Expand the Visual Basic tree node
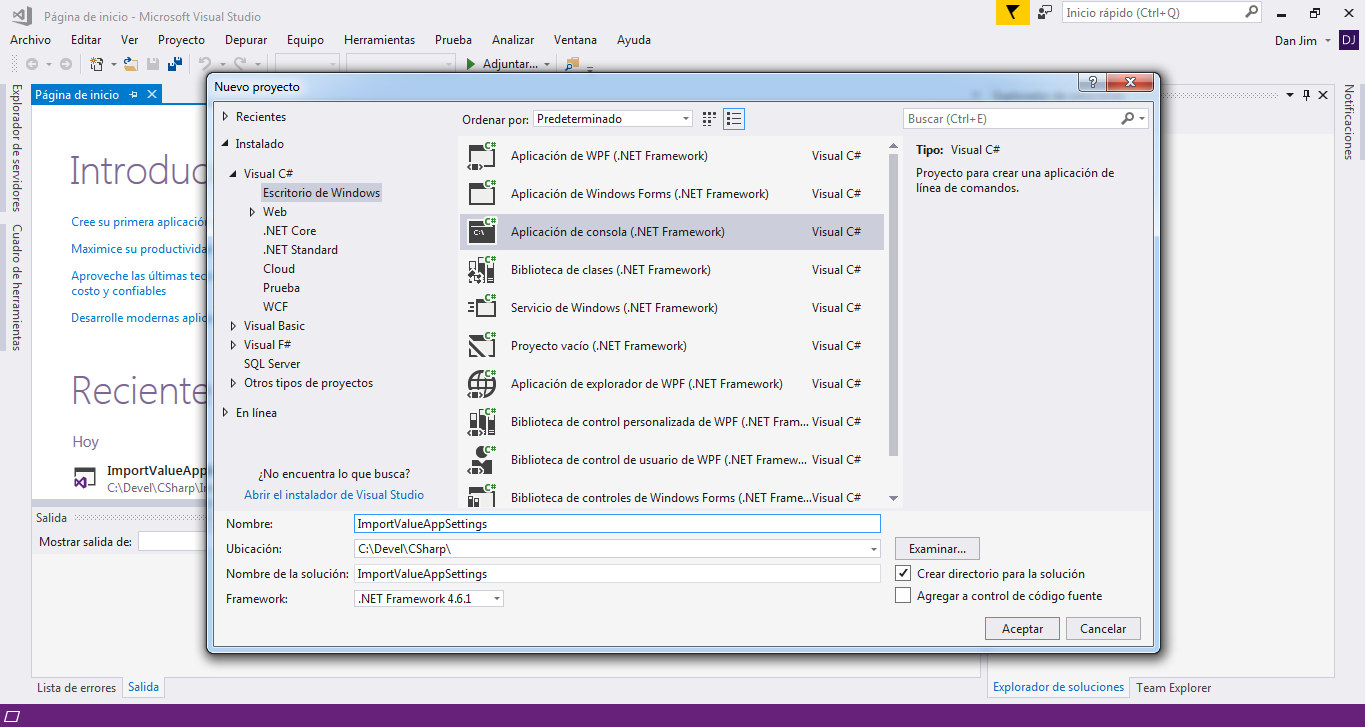The height and width of the screenshot is (727, 1365). coord(233,326)
